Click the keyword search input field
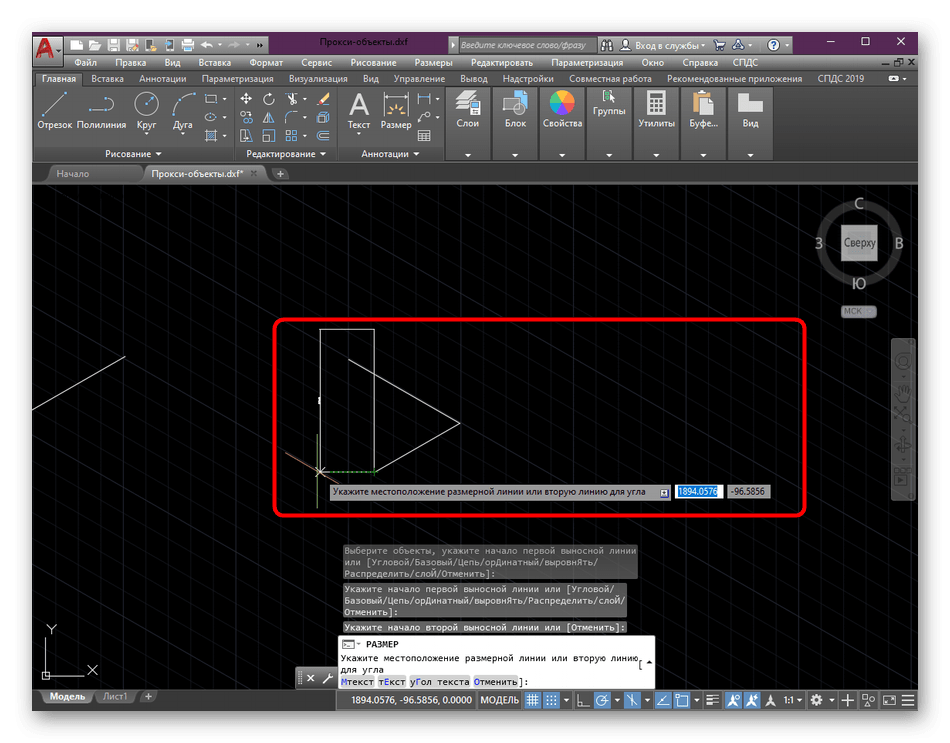Viewport: 950px width, 743px height. (526, 45)
